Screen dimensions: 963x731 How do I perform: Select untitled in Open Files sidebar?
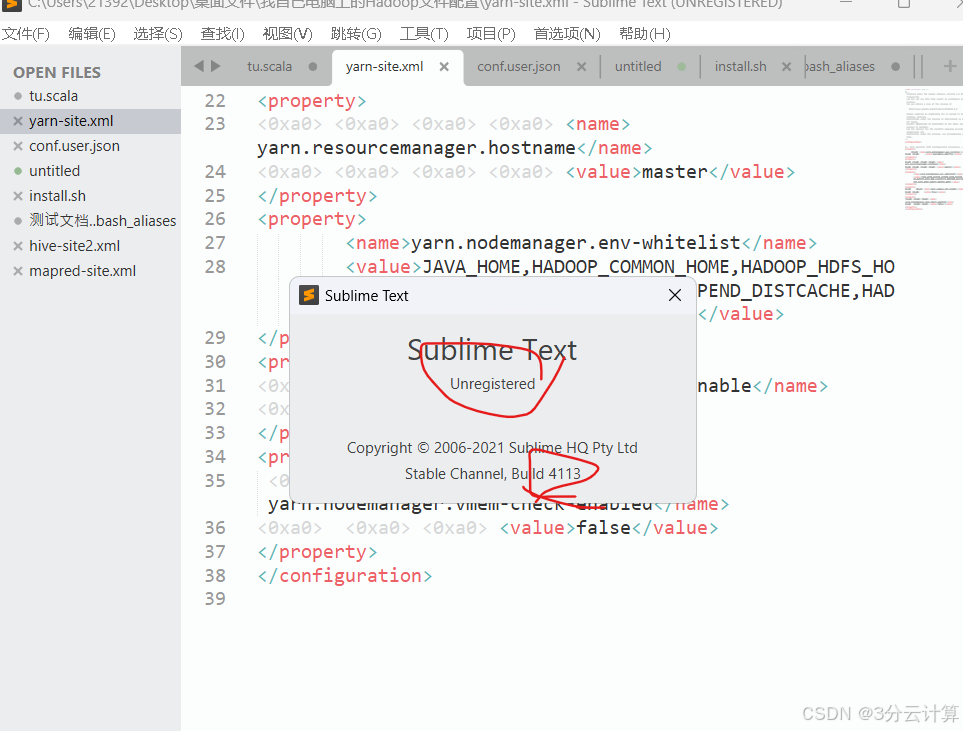pos(55,171)
